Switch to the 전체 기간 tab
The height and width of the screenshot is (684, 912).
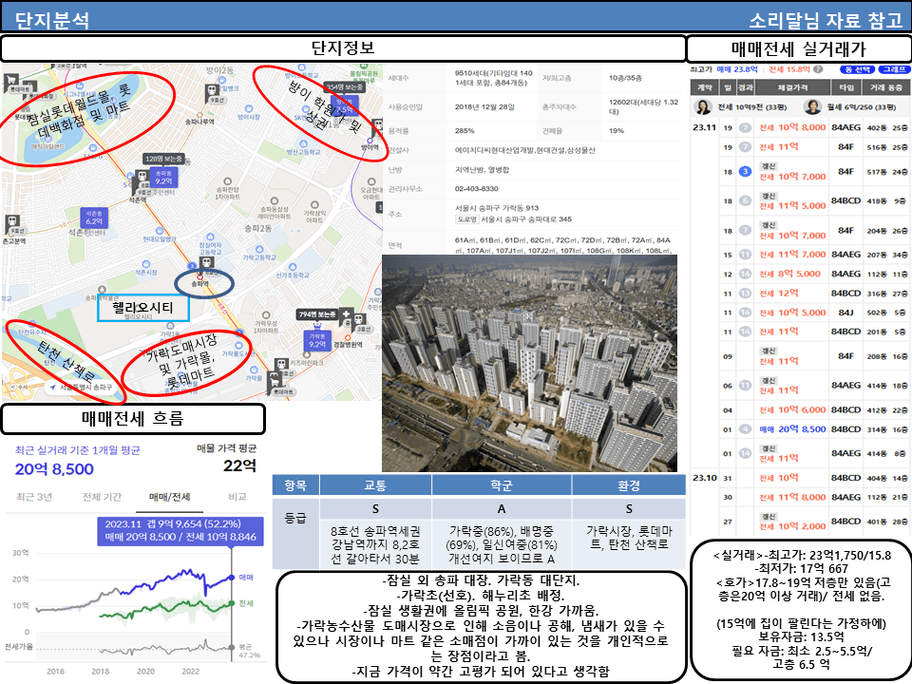(102, 497)
